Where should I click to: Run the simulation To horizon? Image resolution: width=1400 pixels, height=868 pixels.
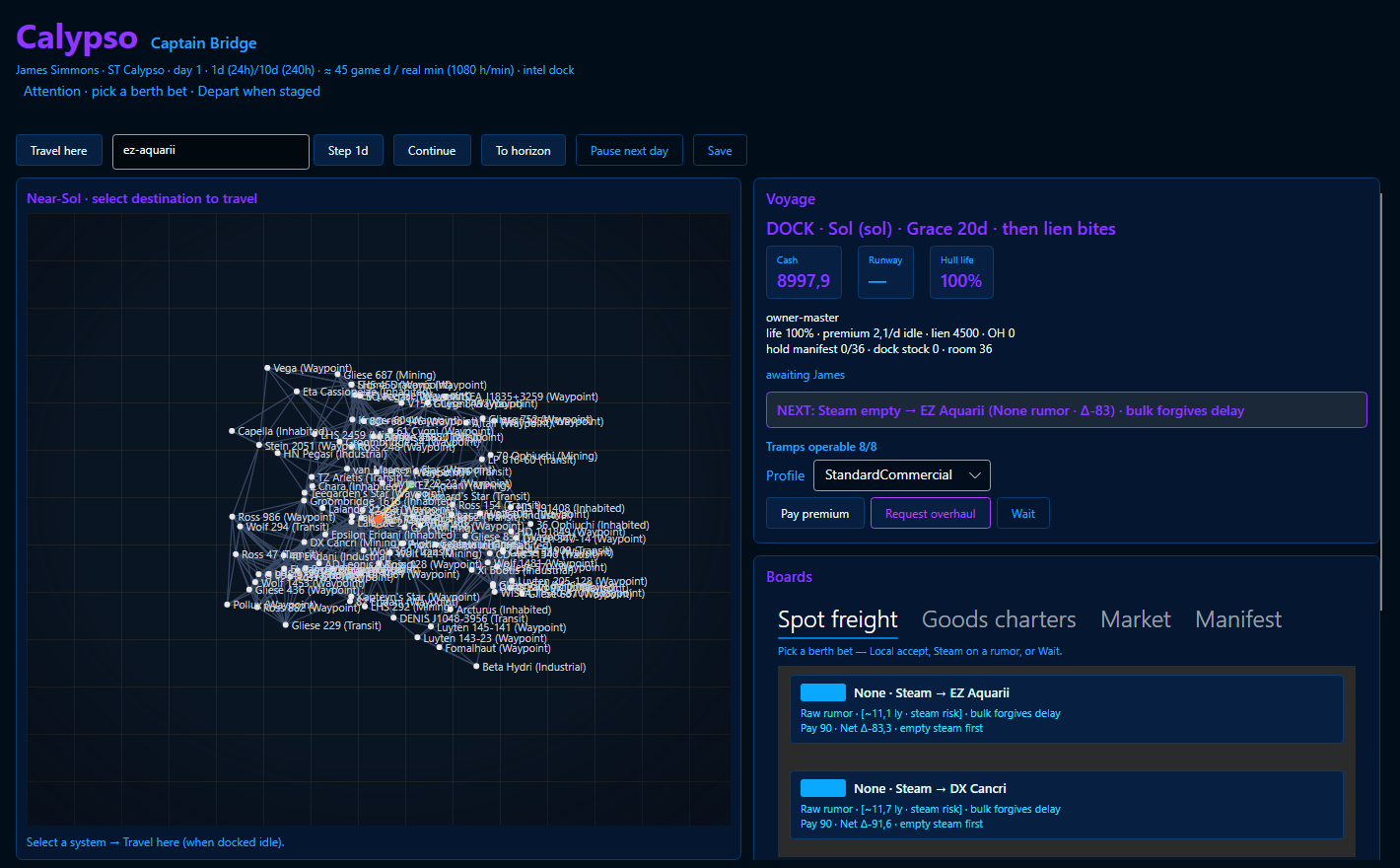pos(524,151)
